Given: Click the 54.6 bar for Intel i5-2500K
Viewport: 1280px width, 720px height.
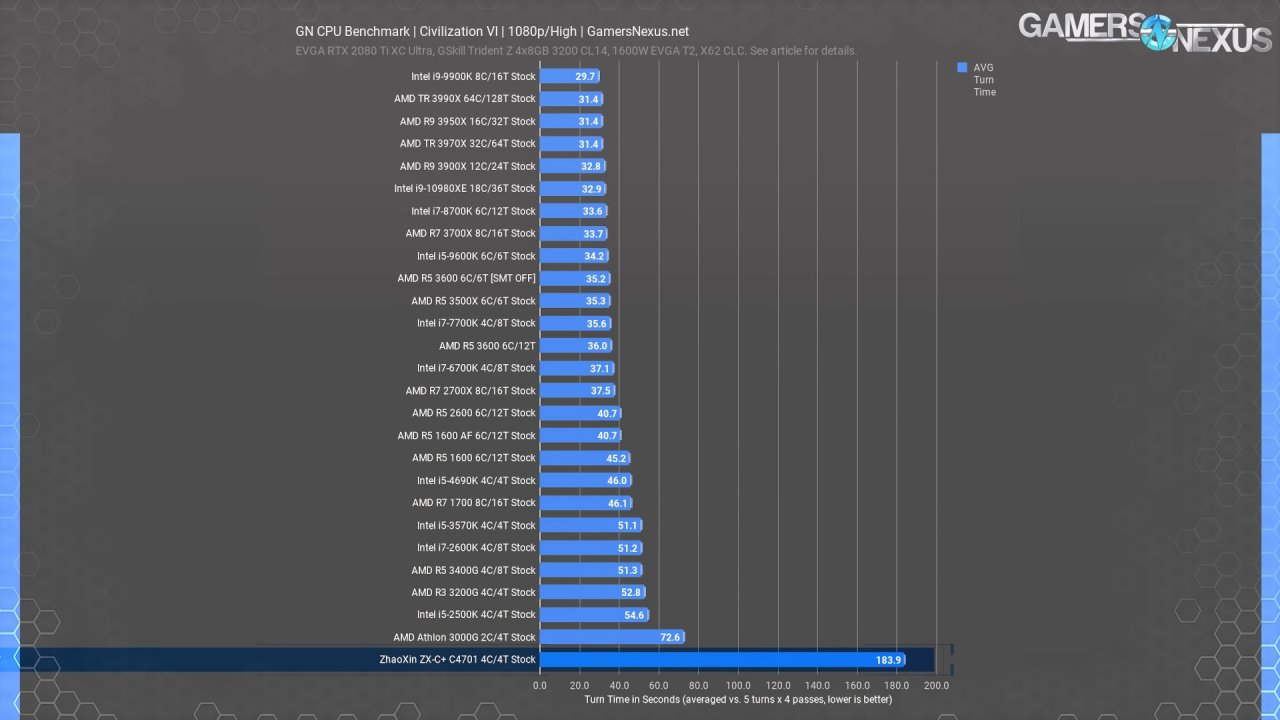Looking at the screenshot, I should click(594, 615).
